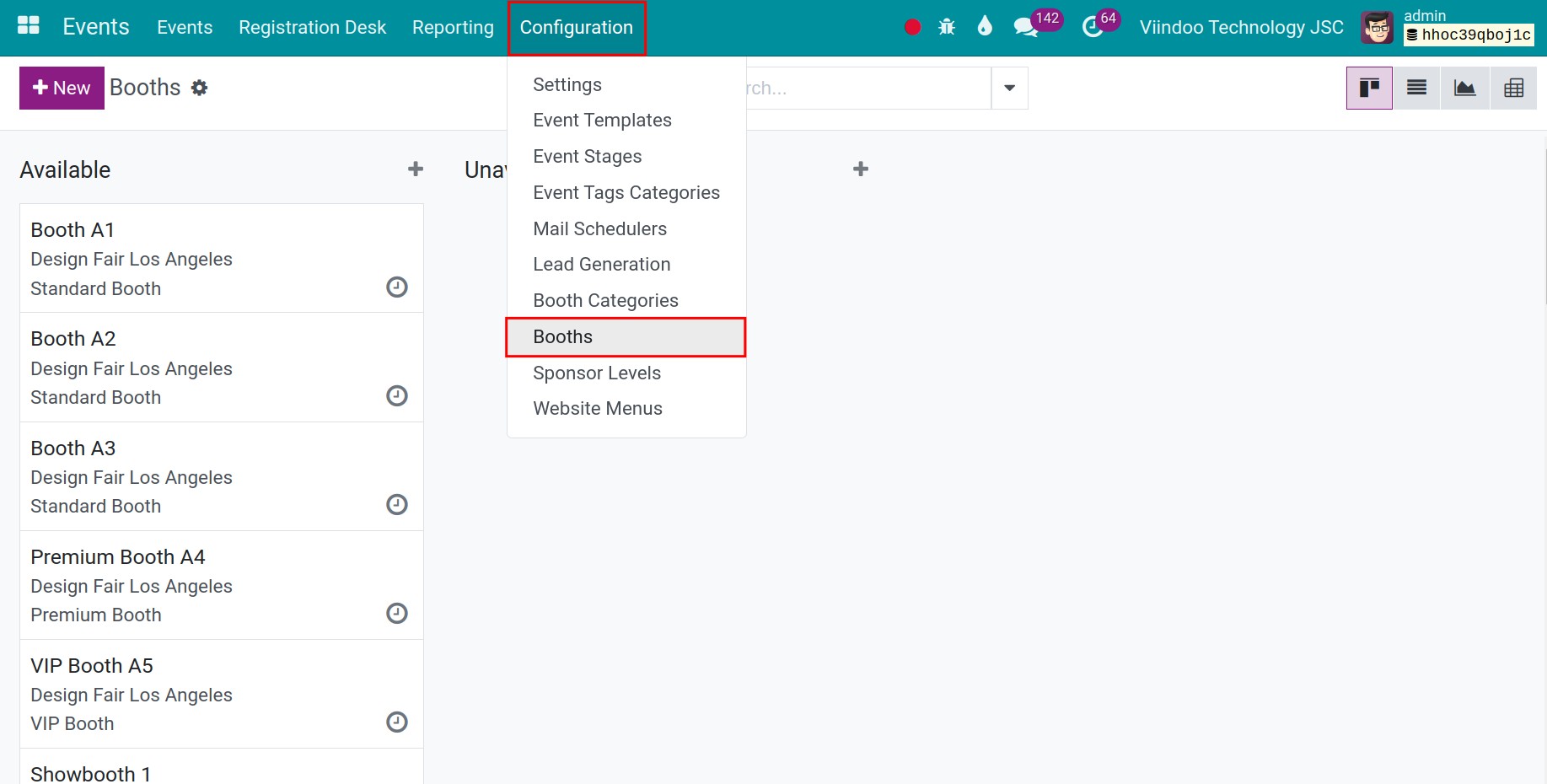Select Event Stages menu entry
This screenshot has width=1547, height=784.
626,157
